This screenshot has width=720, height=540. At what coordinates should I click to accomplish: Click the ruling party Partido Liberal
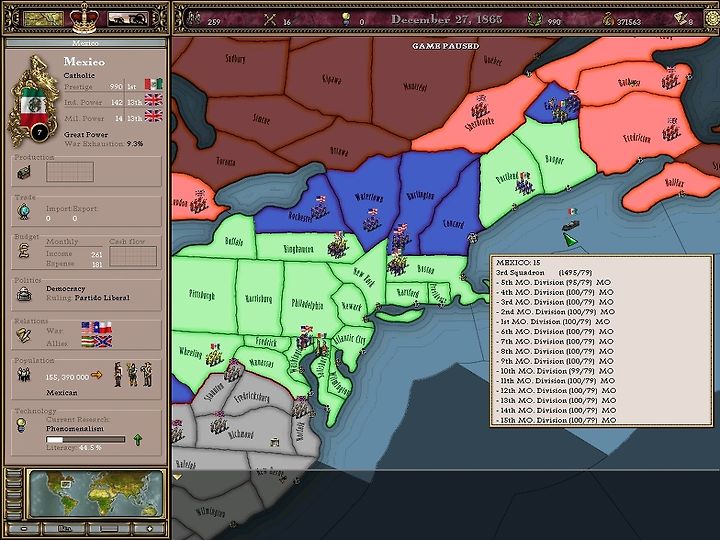(102, 298)
